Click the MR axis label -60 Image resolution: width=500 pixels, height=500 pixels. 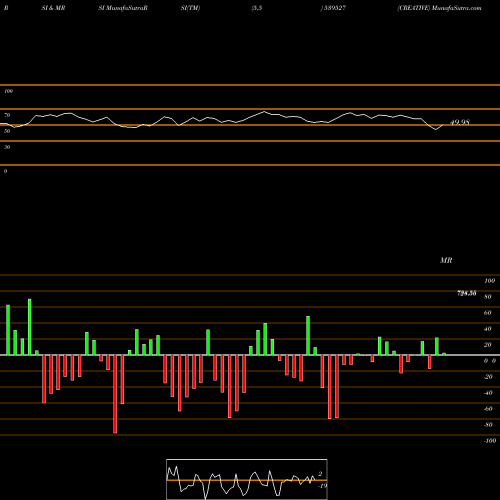pyautogui.click(x=488, y=409)
